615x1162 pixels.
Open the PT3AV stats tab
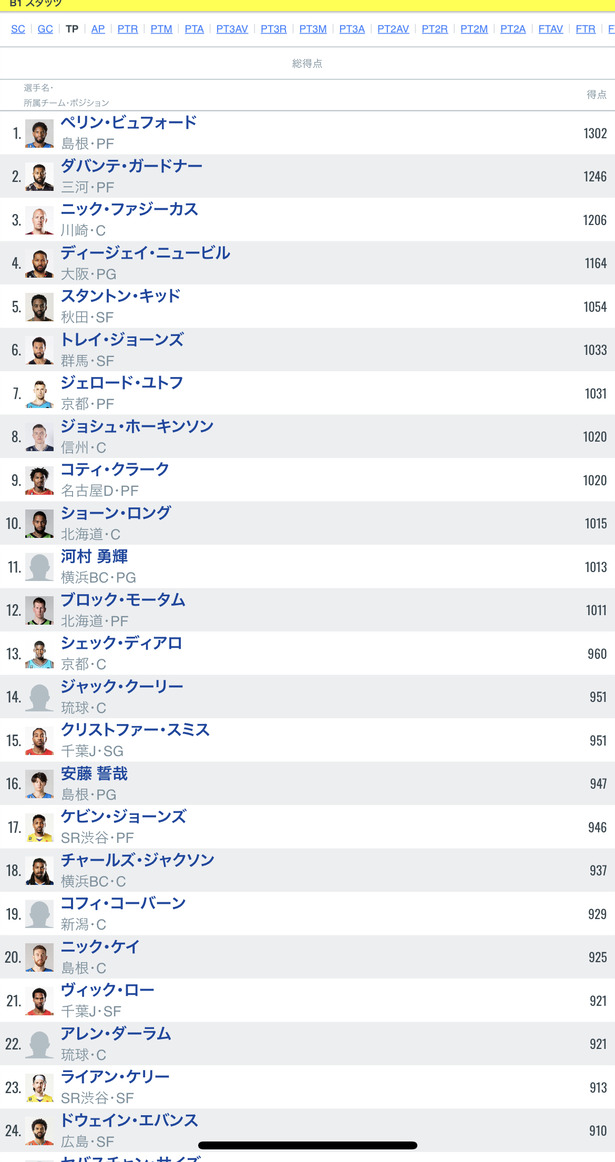pos(232,29)
